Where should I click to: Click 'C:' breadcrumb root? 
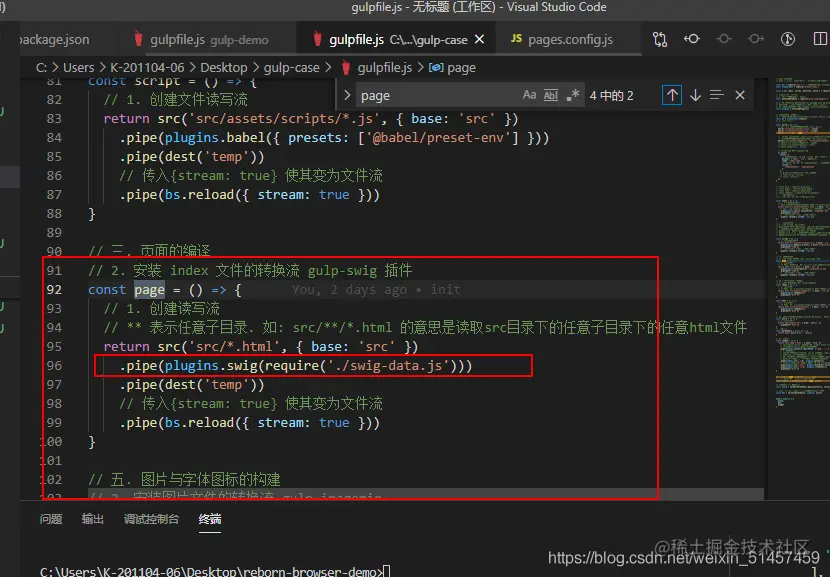(41, 68)
